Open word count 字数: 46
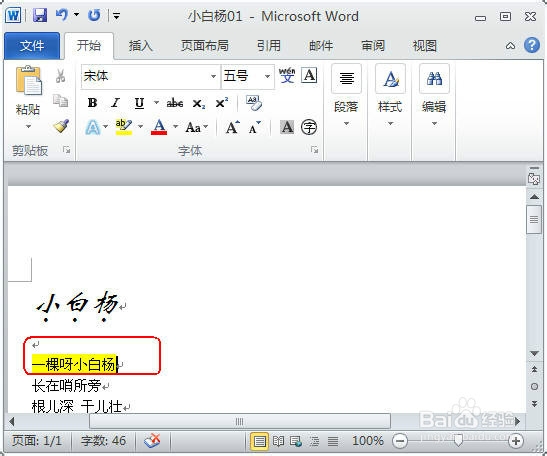 tap(103, 441)
